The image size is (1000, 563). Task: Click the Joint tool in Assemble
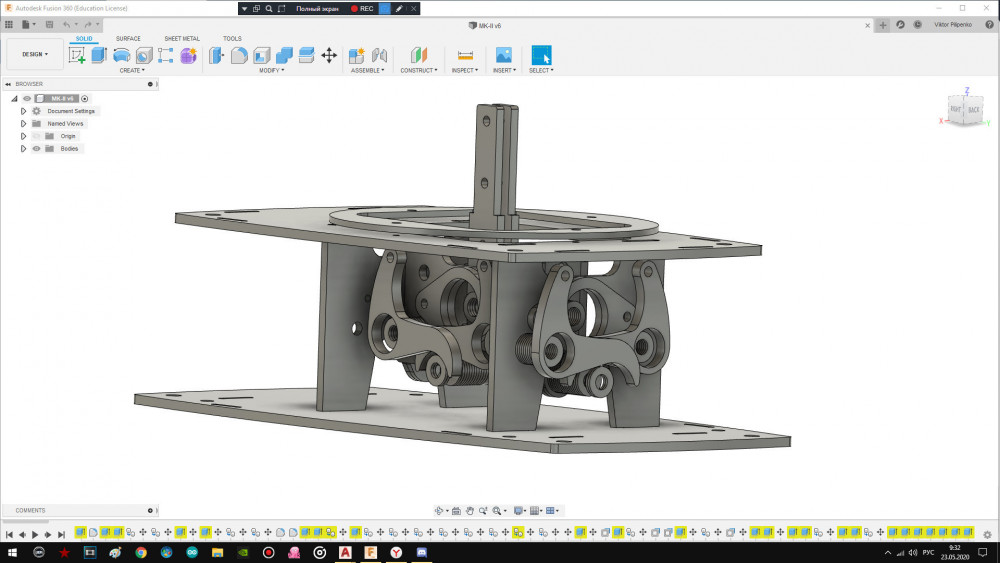pos(379,56)
